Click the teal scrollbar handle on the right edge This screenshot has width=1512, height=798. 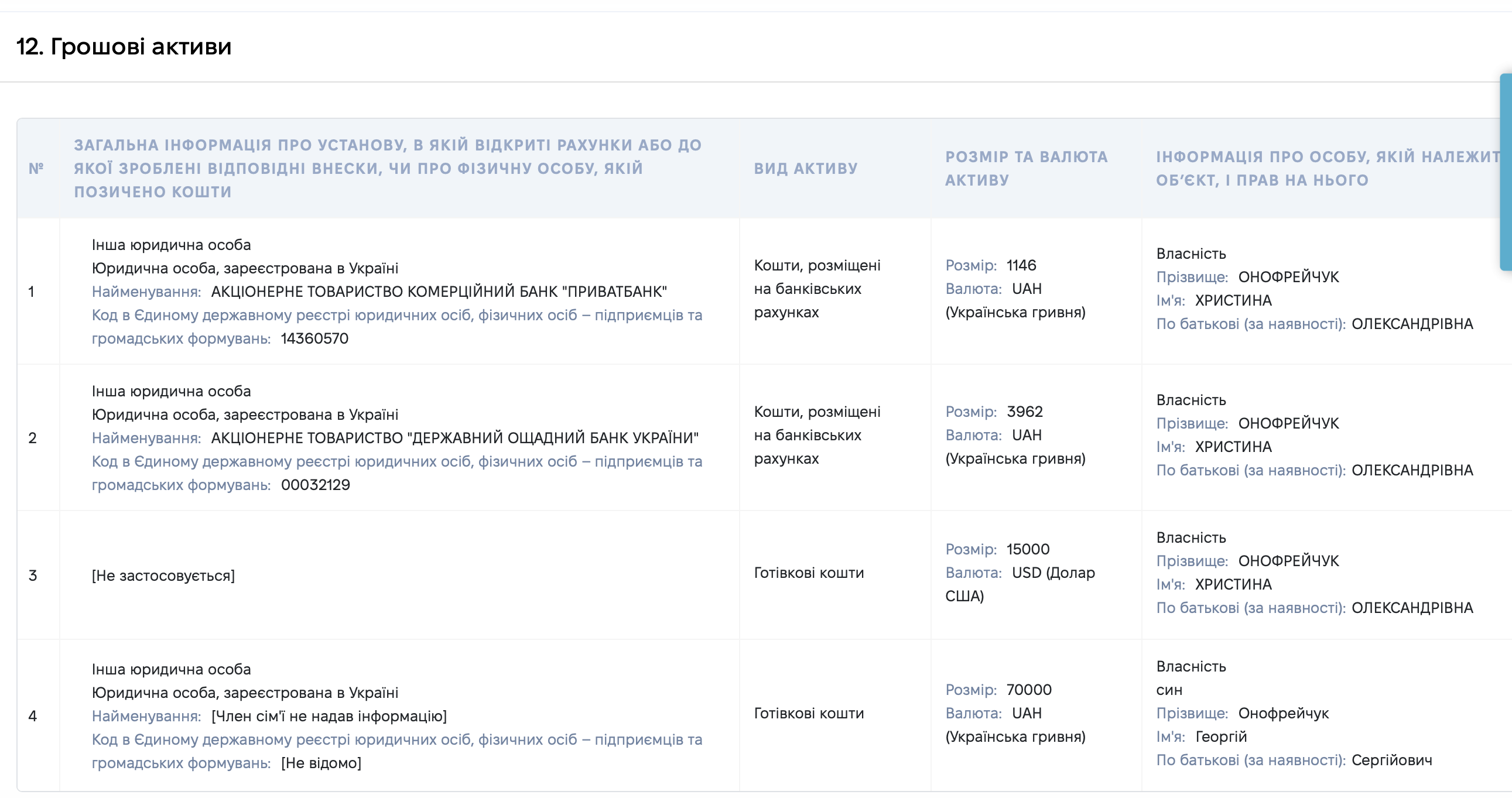click(1506, 172)
